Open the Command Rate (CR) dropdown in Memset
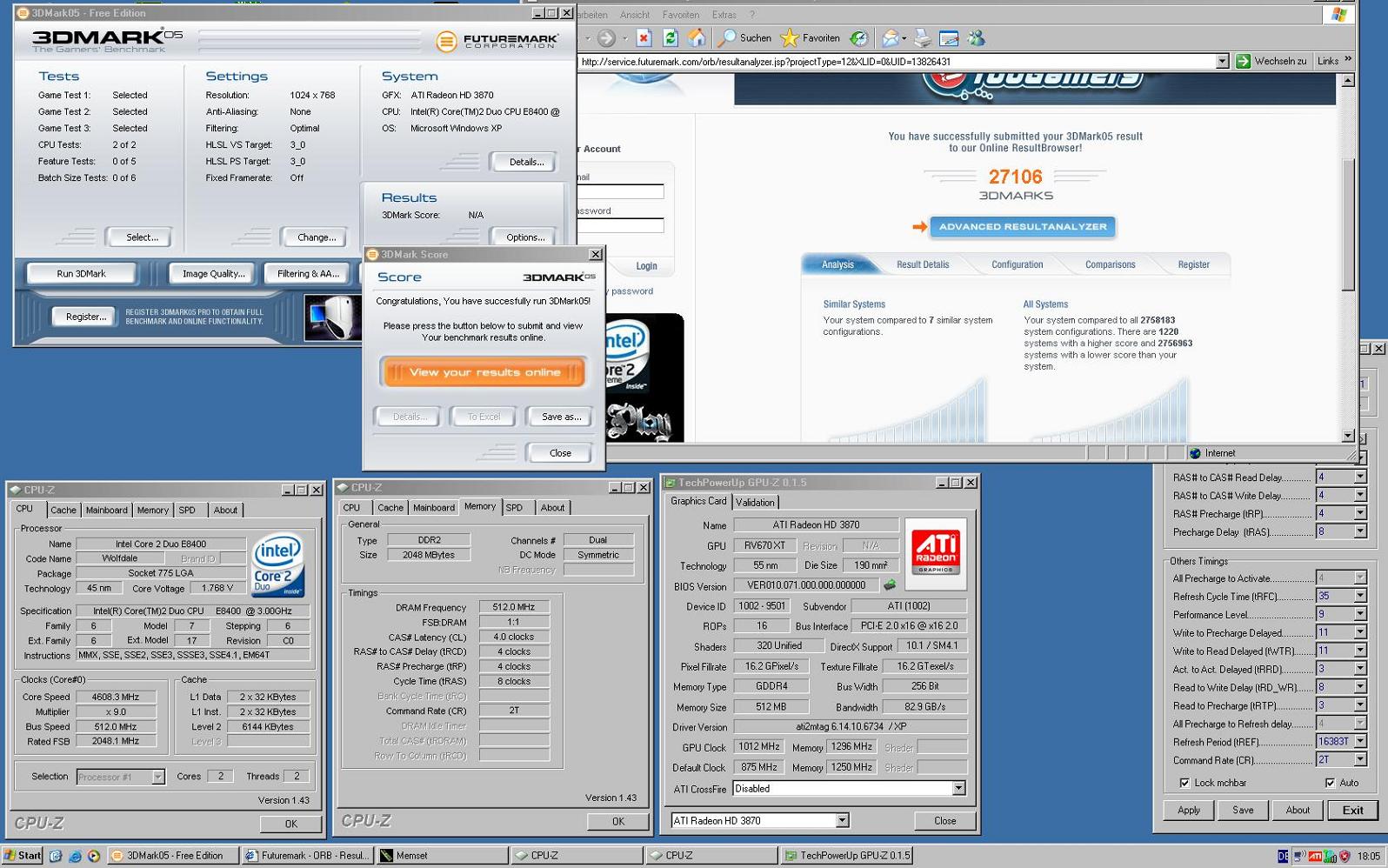Image resolution: width=1388 pixels, height=868 pixels. [1359, 759]
